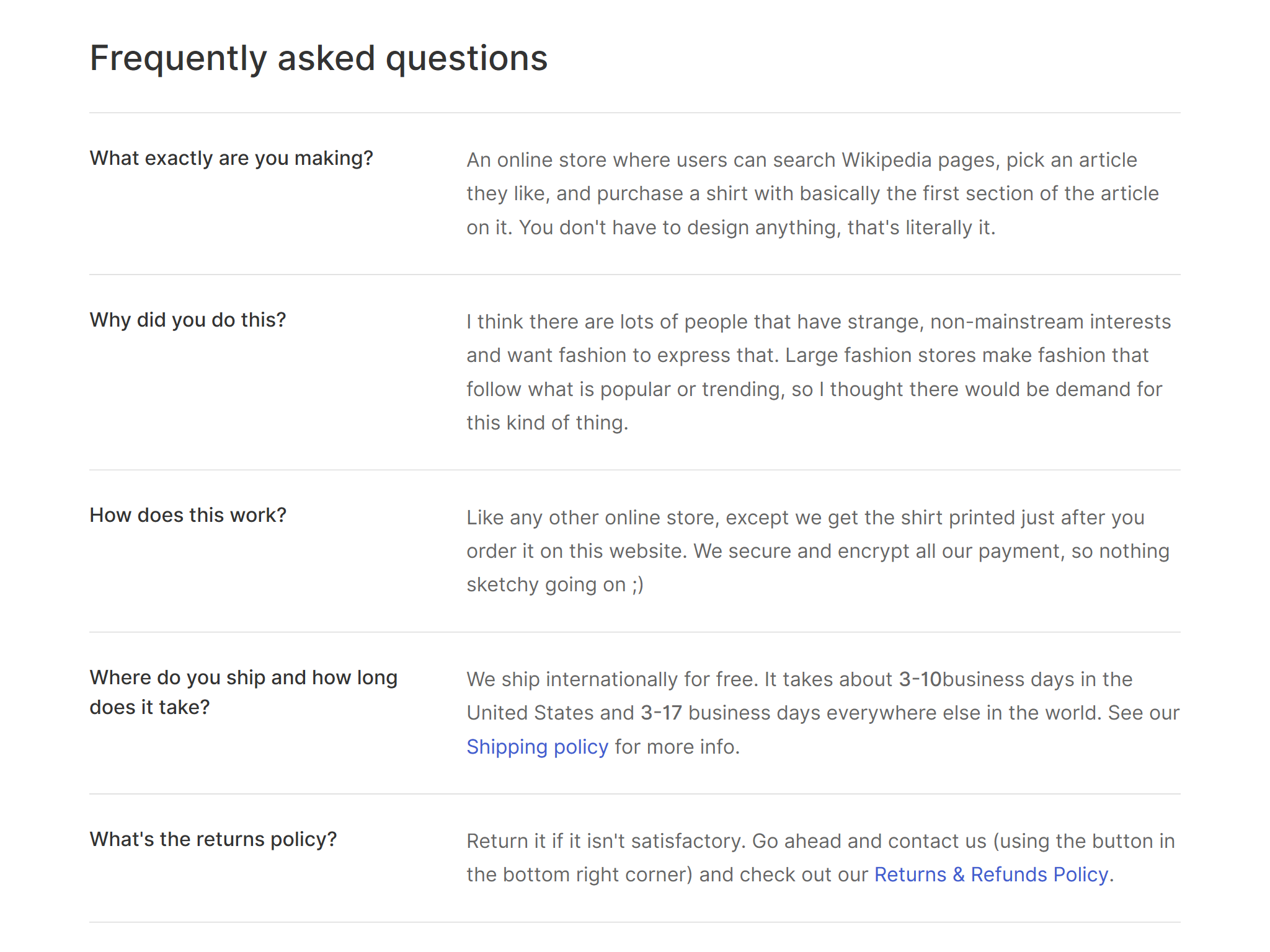Click "We ship internationally for free" sentence
The width and height of the screenshot is (1270, 952).
click(611, 679)
